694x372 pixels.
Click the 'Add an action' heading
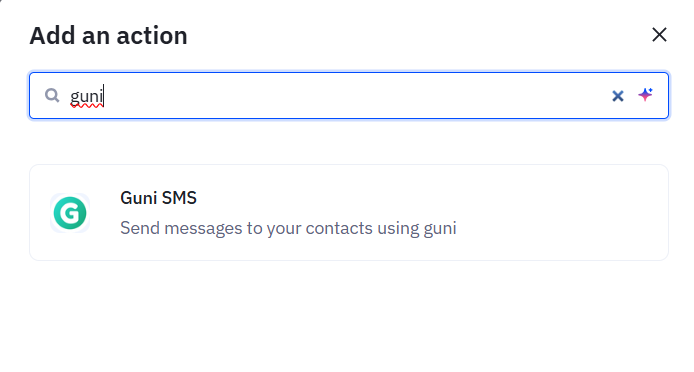pyautogui.click(x=108, y=35)
